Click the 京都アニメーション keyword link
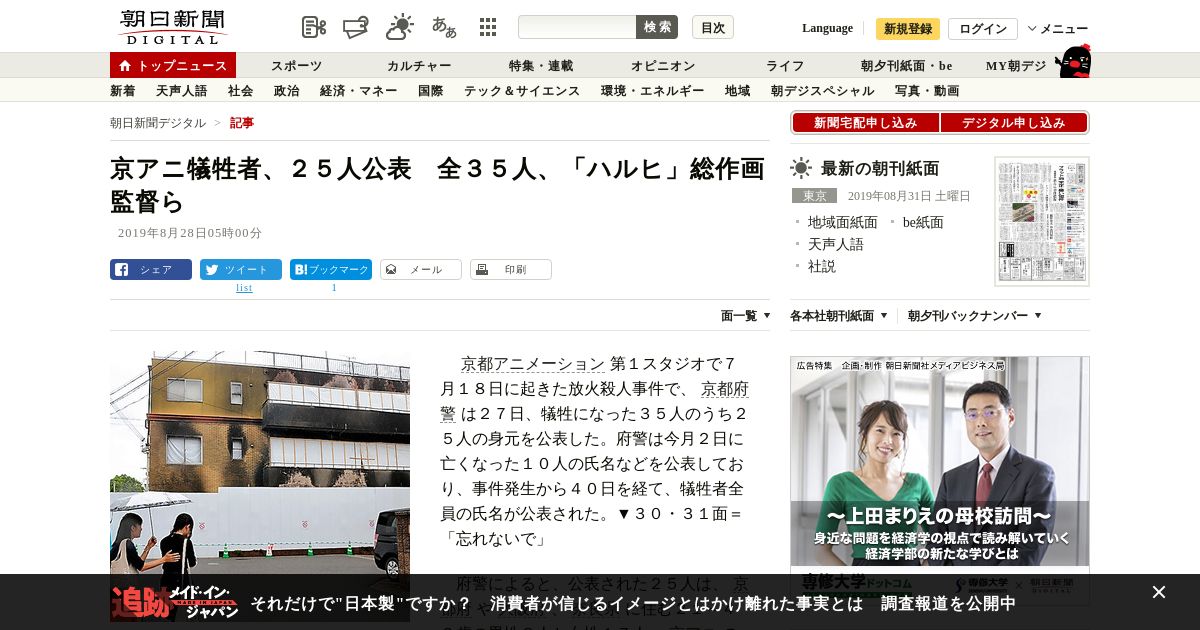The height and width of the screenshot is (630, 1200). [x=533, y=364]
